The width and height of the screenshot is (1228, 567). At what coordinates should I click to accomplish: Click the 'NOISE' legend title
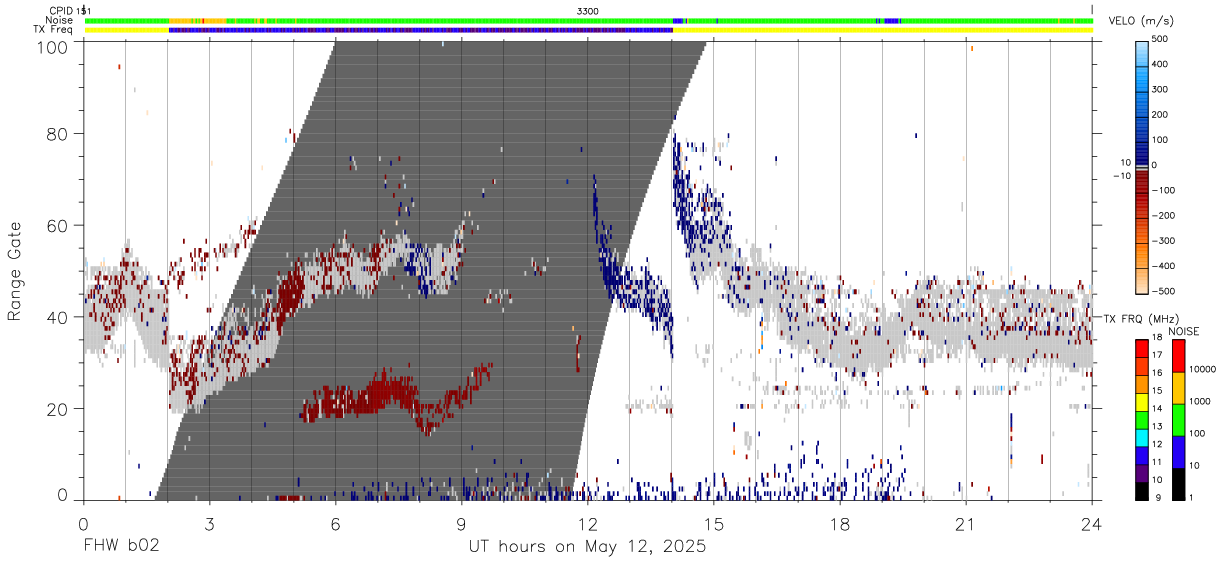coord(1184,331)
